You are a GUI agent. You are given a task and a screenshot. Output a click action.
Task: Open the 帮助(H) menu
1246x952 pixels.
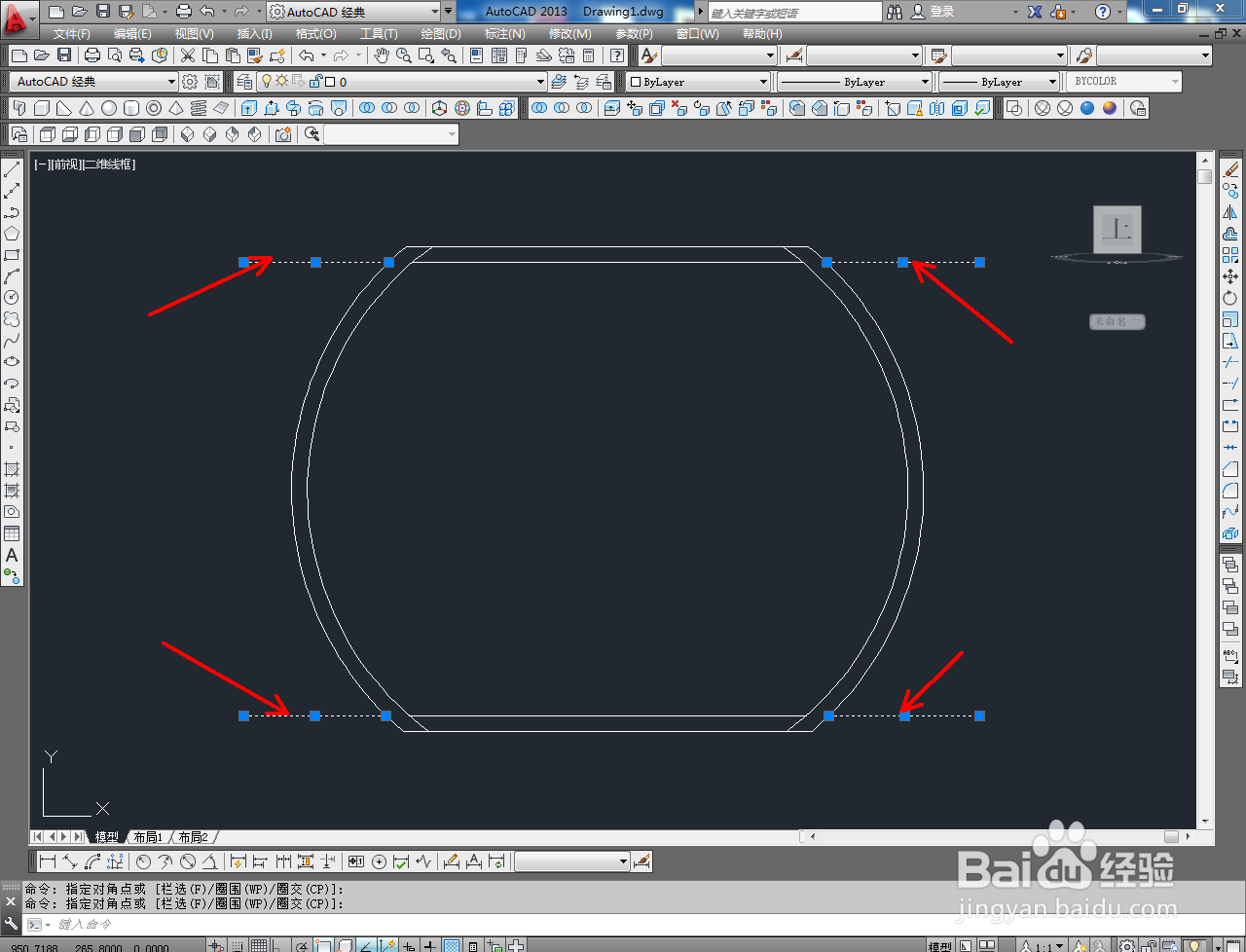tap(762, 33)
